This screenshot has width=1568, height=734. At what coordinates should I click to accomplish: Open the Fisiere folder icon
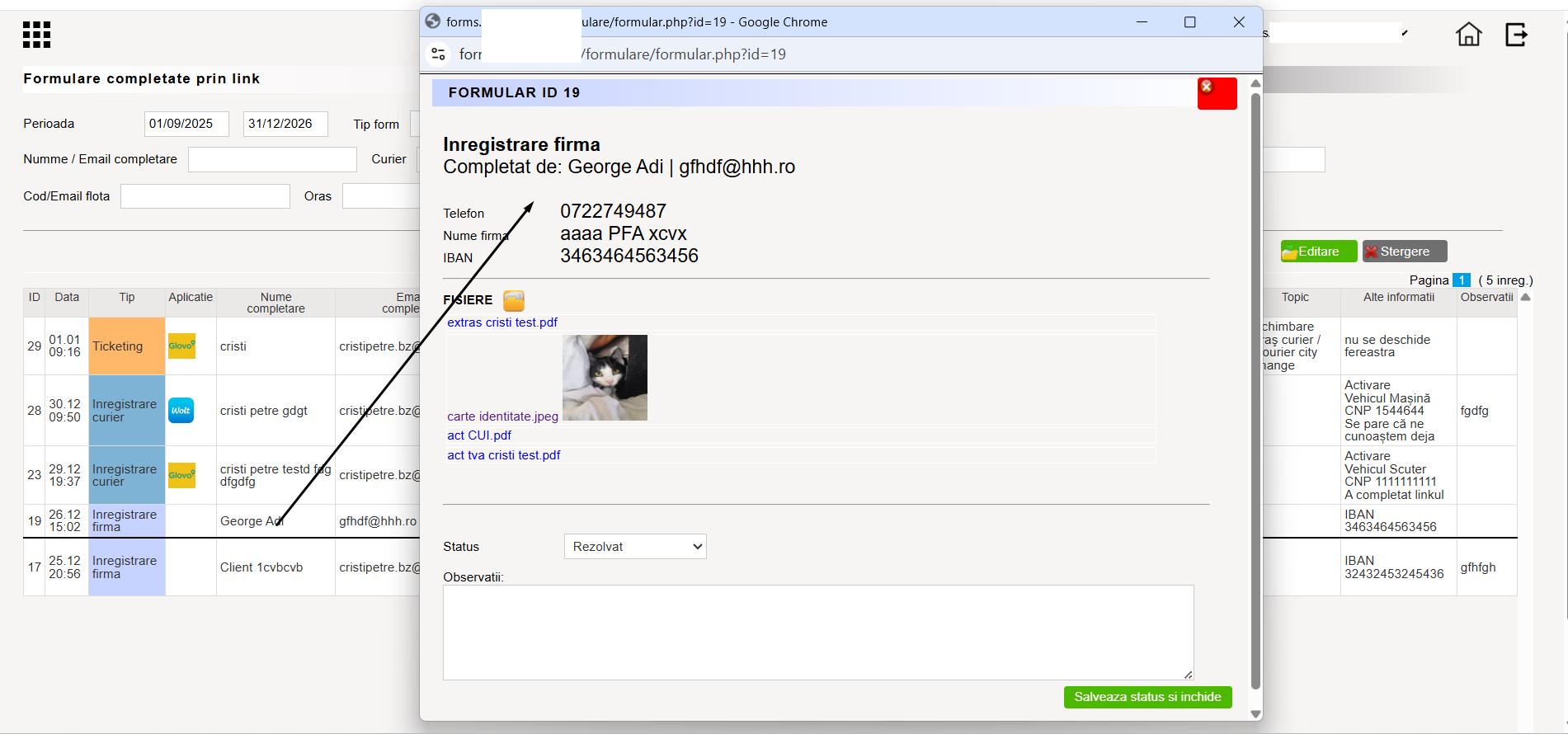point(514,300)
